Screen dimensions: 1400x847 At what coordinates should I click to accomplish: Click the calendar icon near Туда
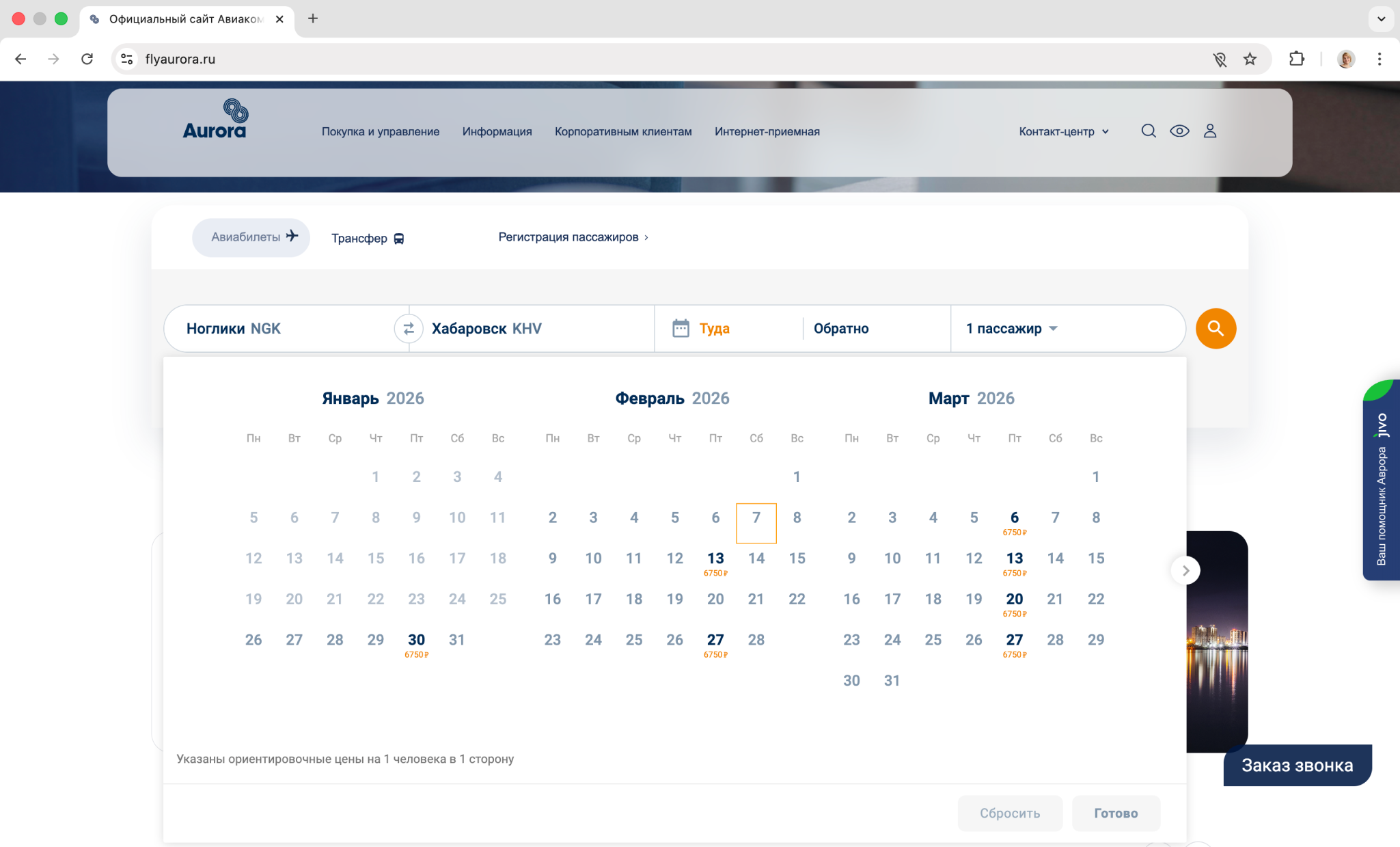coord(681,328)
